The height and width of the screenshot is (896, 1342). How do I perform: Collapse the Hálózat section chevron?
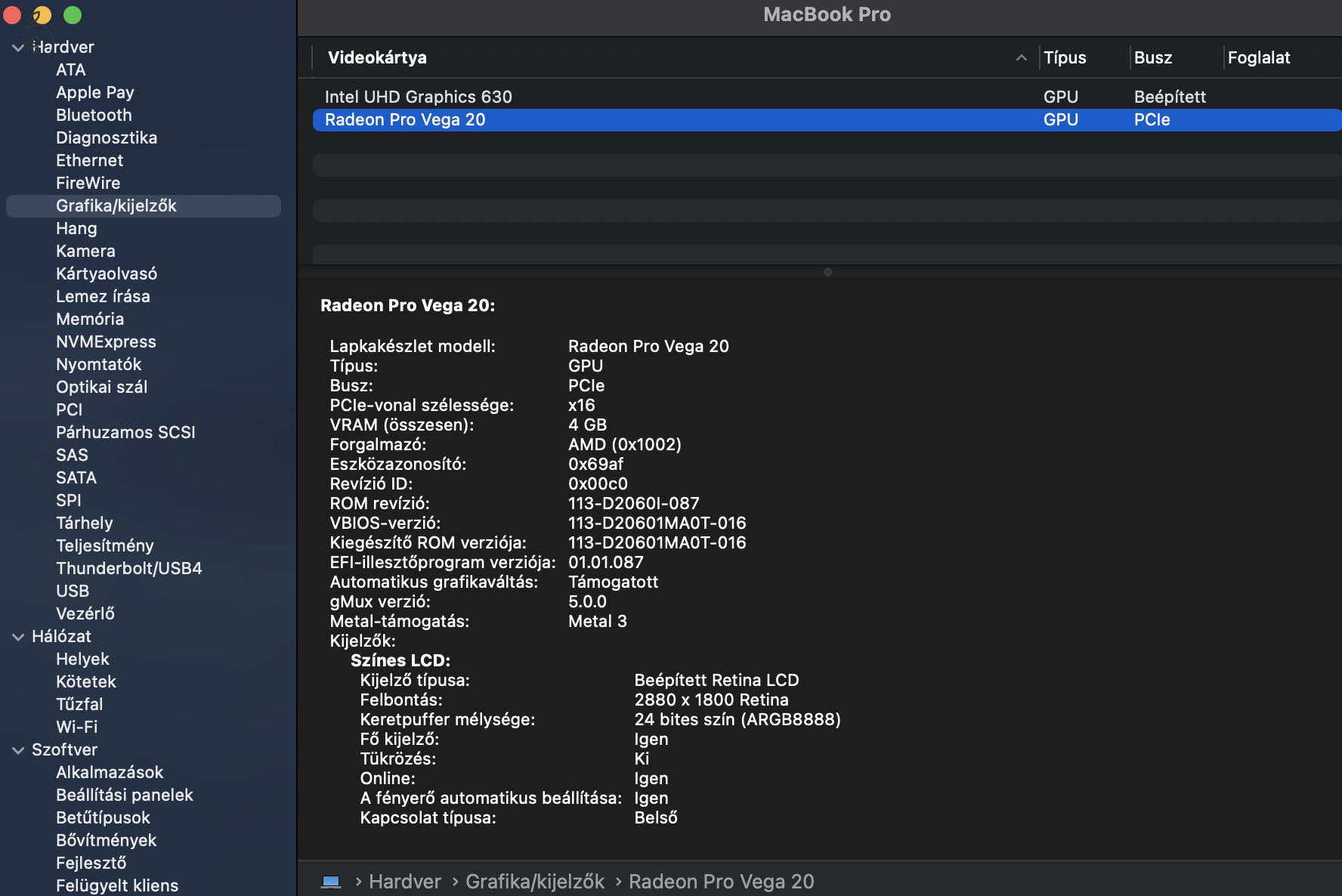click(x=18, y=637)
